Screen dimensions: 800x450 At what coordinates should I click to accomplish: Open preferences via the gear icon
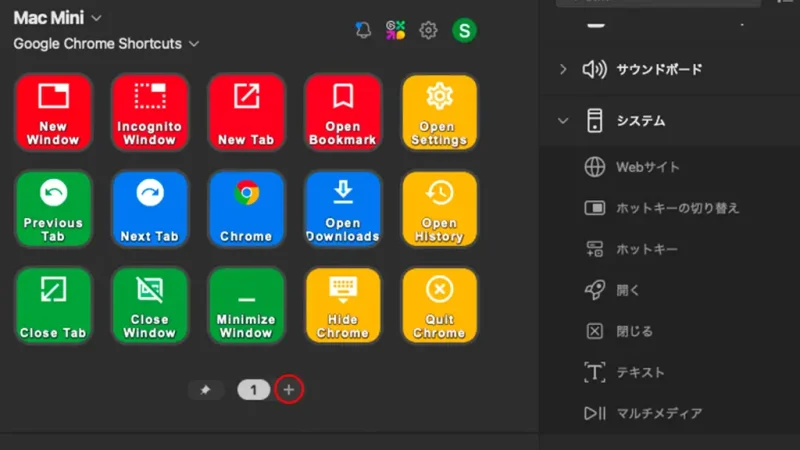tap(428, 30)
